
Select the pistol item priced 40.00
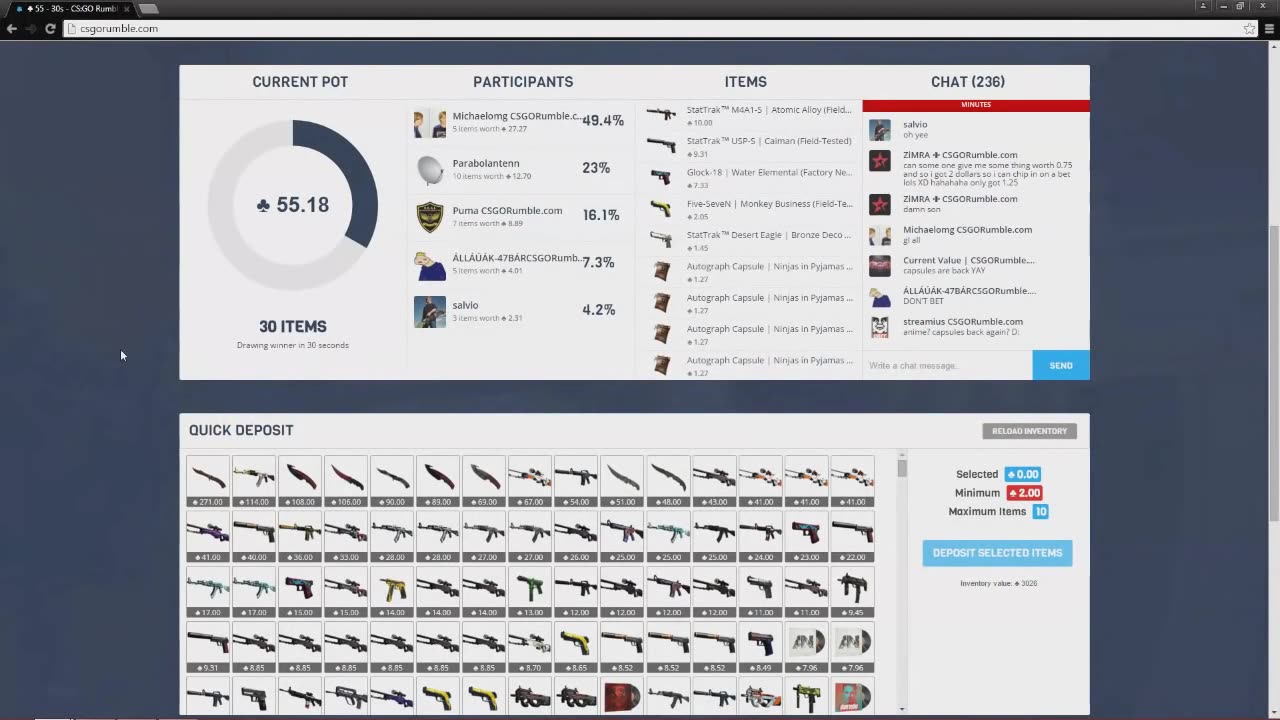click(254, 537)
